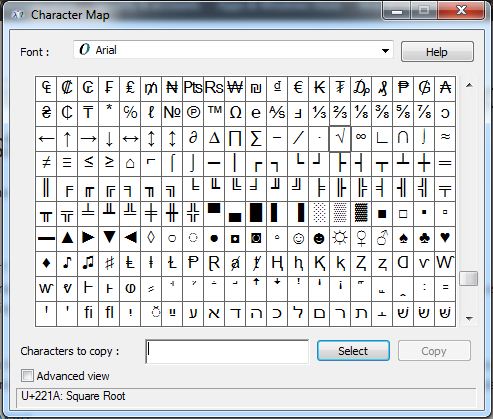Click the black heart suit symbol

pos(445,238)
